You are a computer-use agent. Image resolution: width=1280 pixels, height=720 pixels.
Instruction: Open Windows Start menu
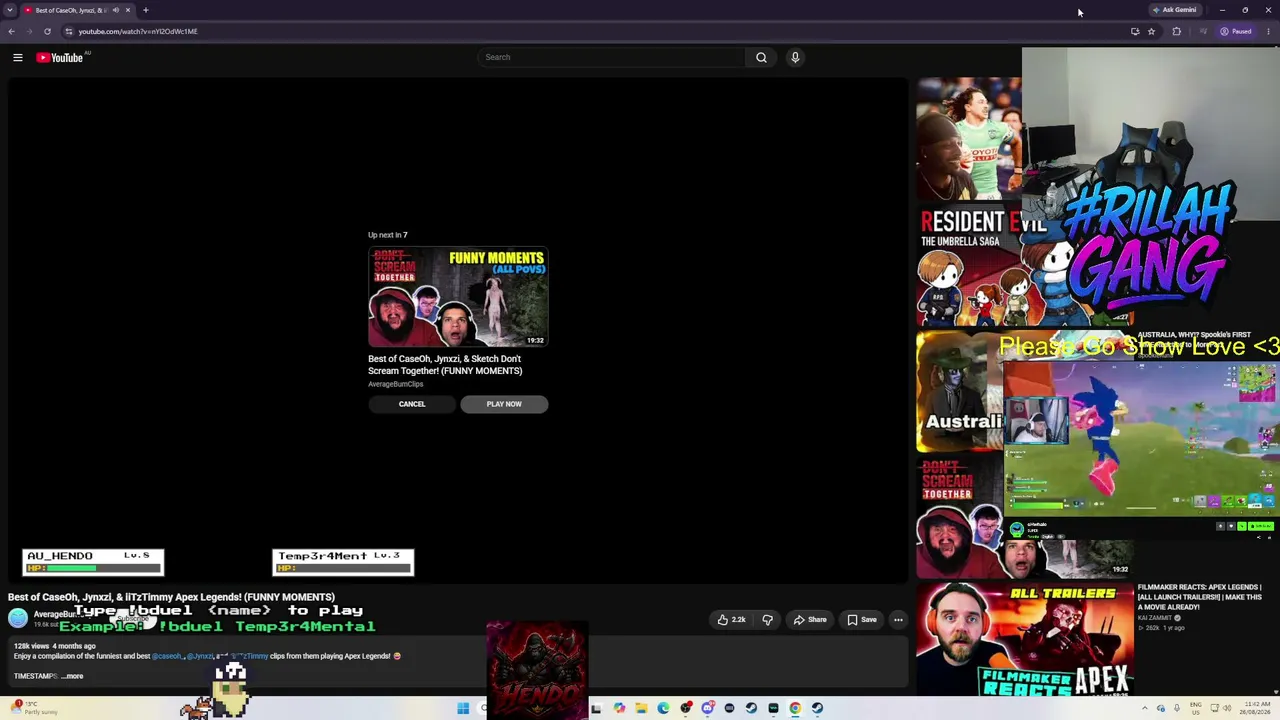(463, 709)
